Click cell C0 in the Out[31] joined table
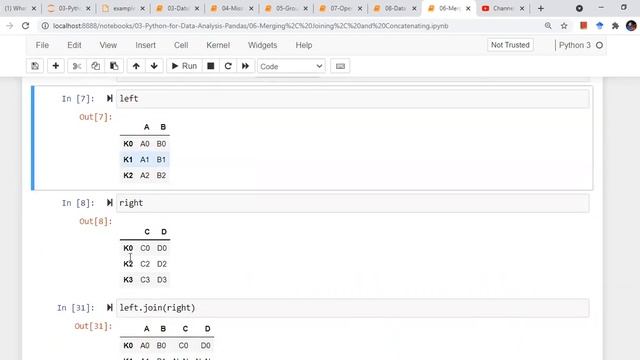 [183, 345]
